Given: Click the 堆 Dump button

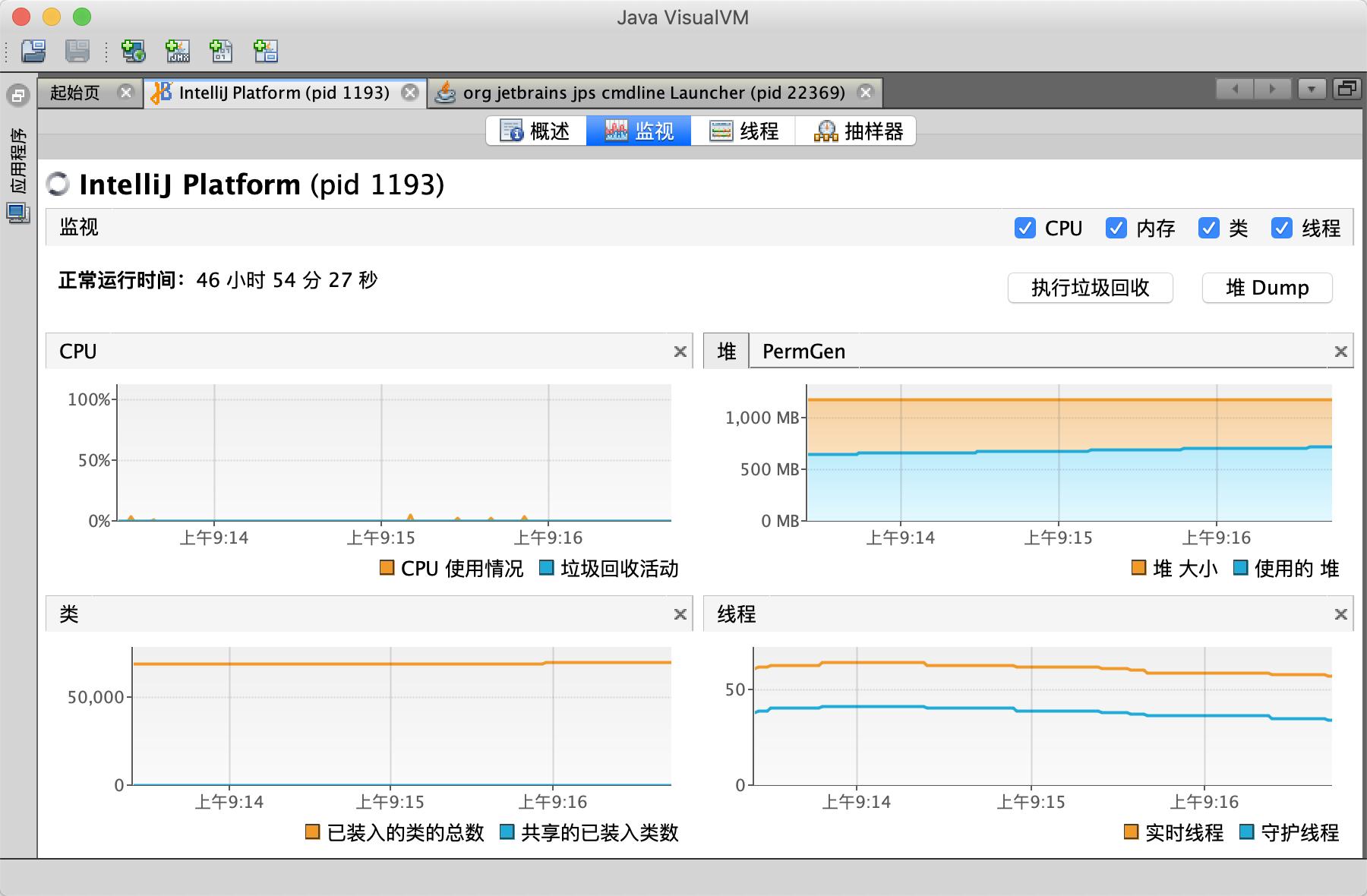Looking at the screenshot, I should (1267, 288).
